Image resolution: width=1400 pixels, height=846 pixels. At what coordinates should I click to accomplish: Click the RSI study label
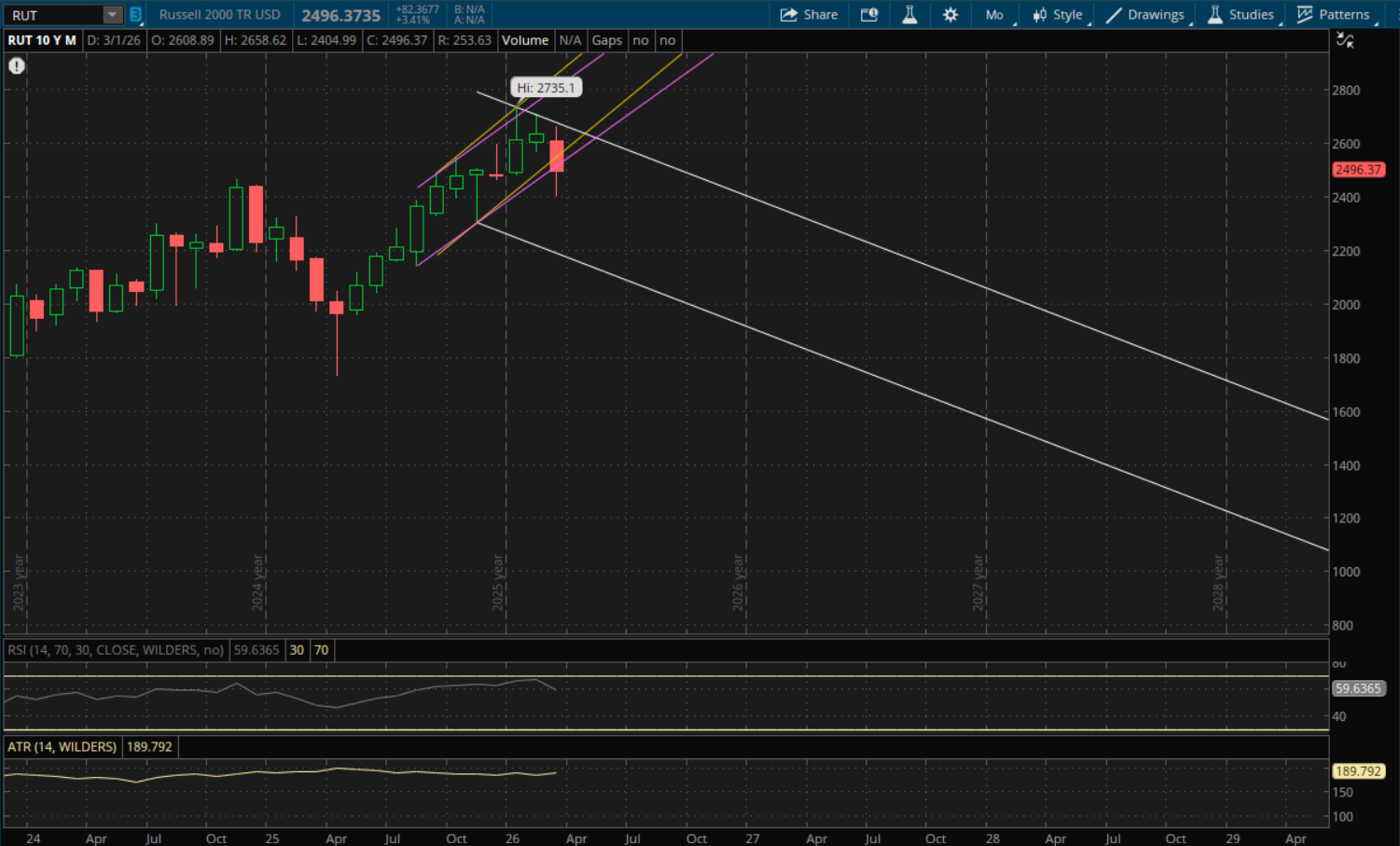[x=116, y=650]
